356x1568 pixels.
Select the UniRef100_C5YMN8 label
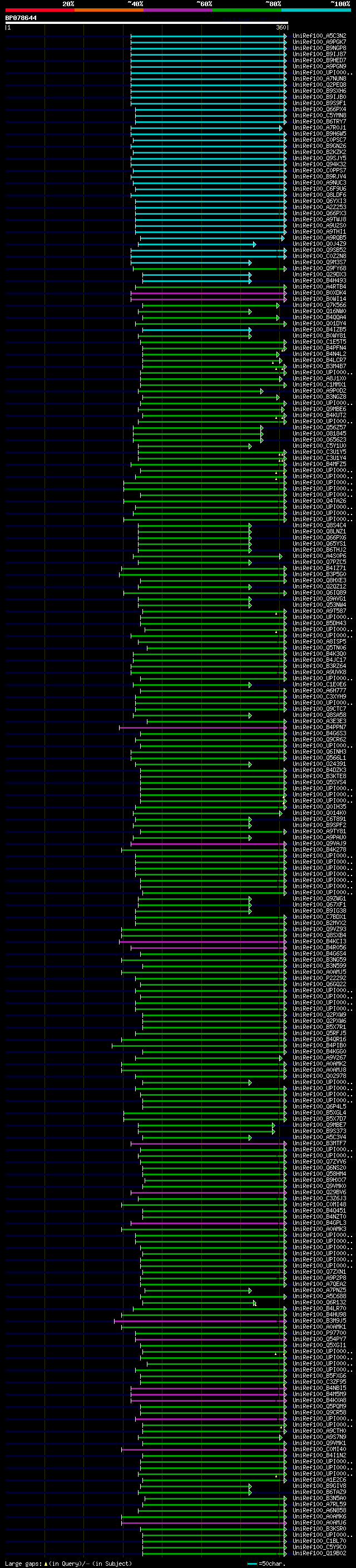pos(319,116)
